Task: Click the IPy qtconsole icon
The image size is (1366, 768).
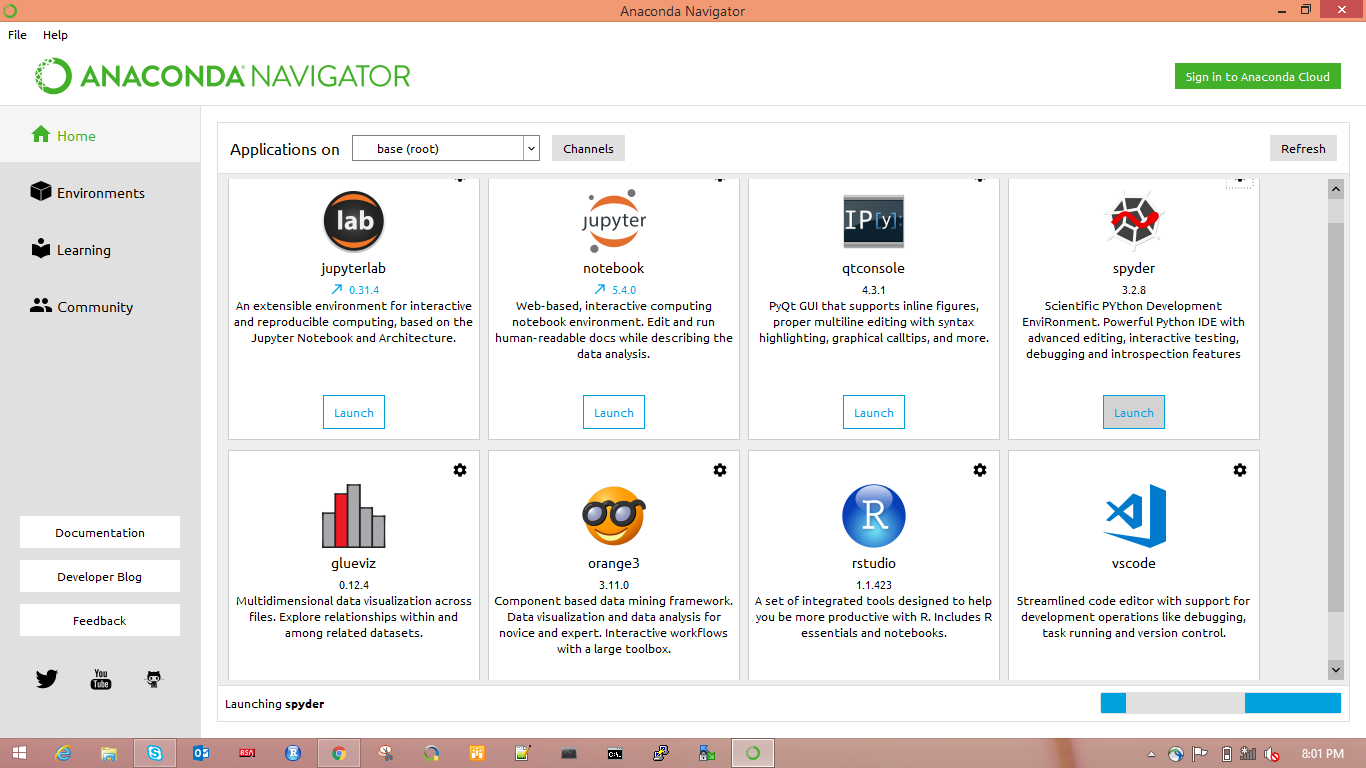Action: tap(873, 221)
